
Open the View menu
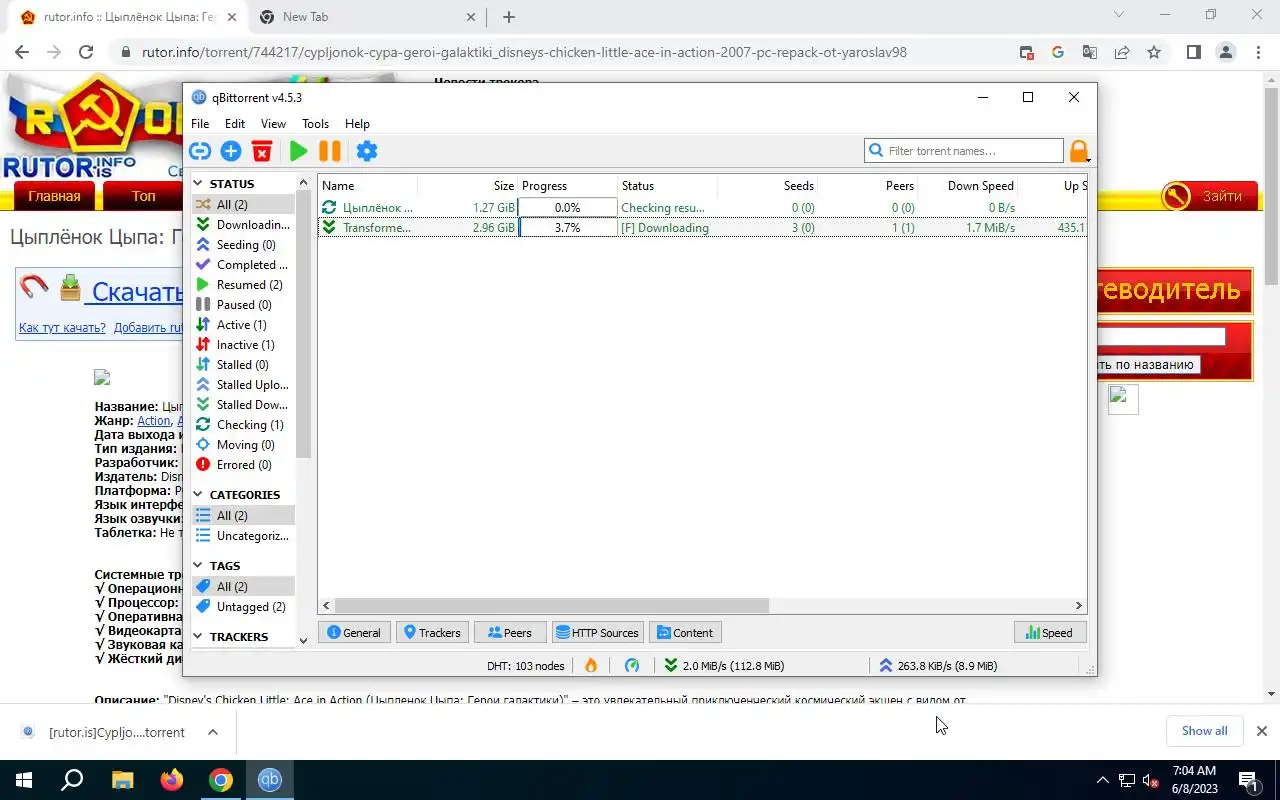(273, 124)
